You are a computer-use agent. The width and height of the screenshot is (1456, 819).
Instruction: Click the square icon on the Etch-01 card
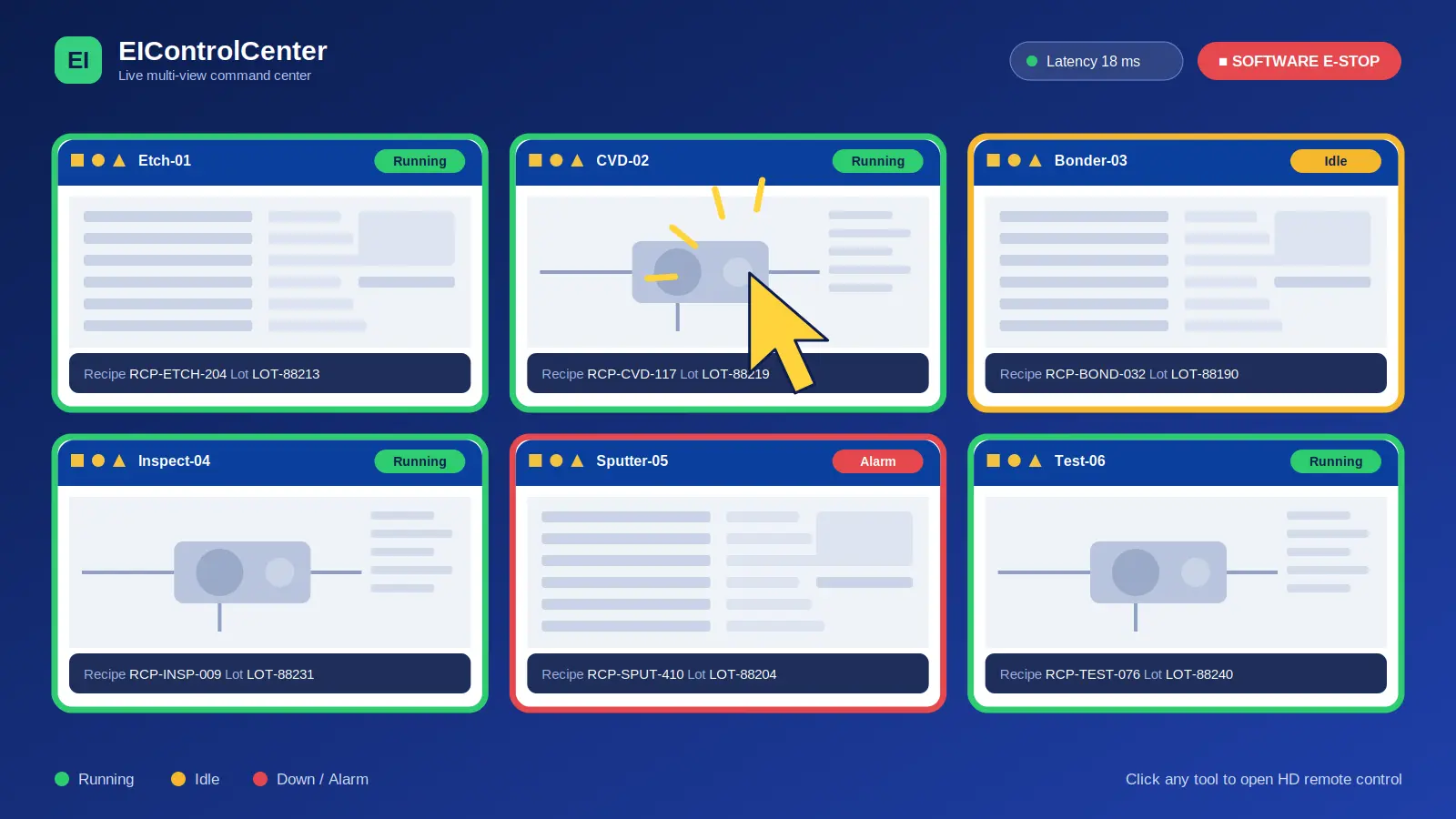tap(77, 160)
